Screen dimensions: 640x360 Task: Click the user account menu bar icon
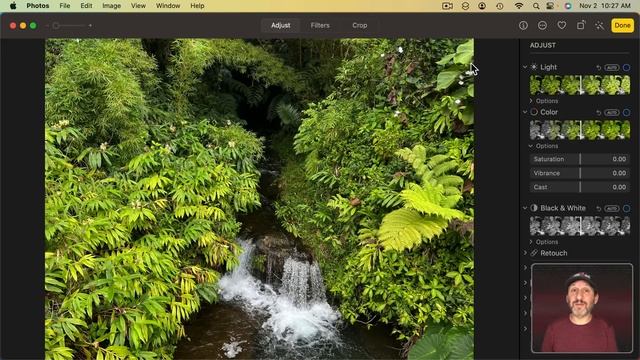point(482,6)
